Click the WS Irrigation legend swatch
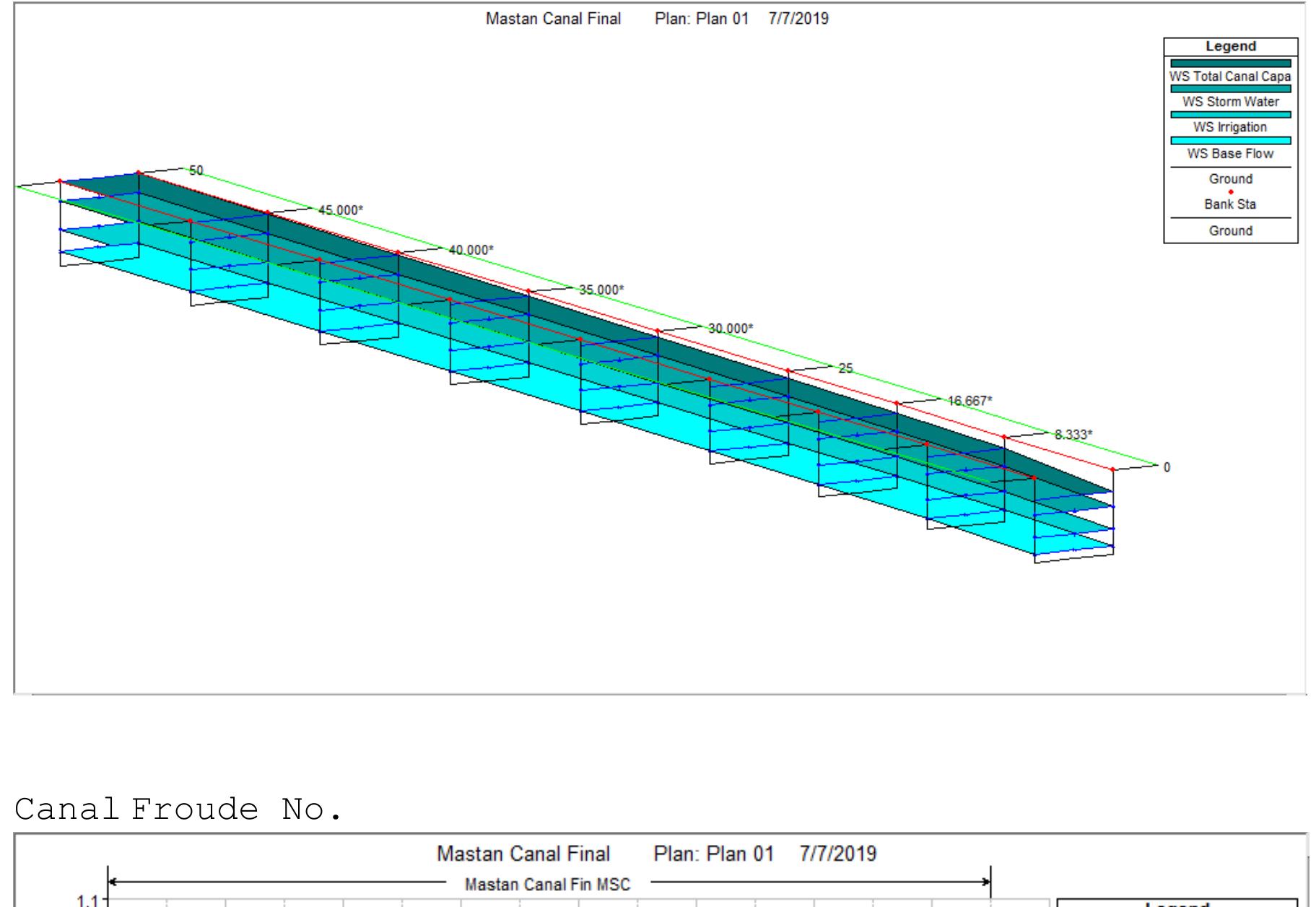Image resolution: width=1316 pixels, height=907 pixels. [x=1230, y=115]
